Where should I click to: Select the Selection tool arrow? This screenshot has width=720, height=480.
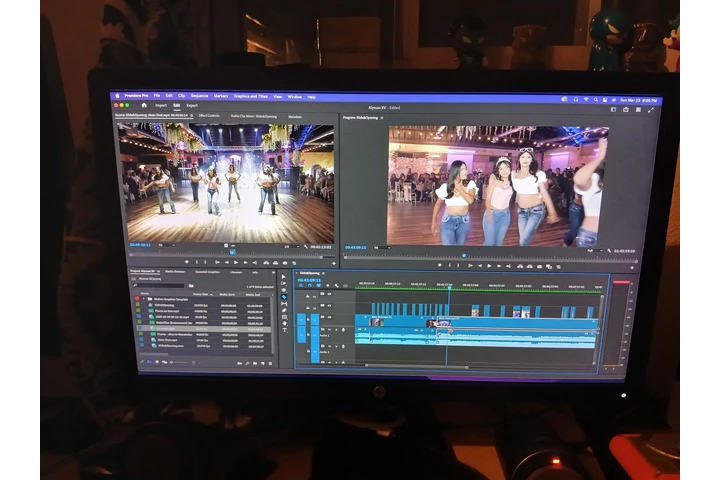pos(284,277)
